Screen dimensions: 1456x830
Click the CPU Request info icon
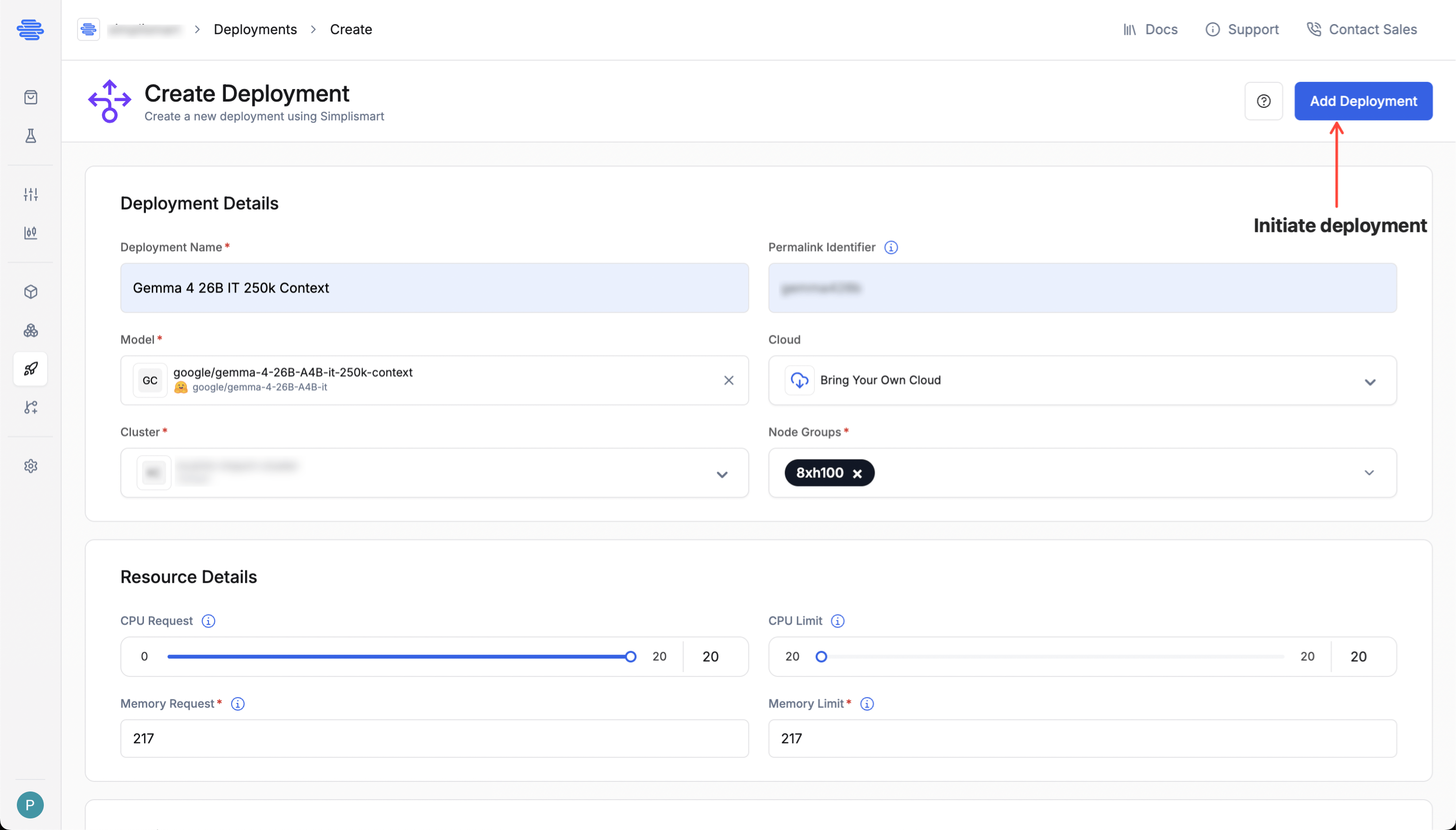tap(208, 621)
